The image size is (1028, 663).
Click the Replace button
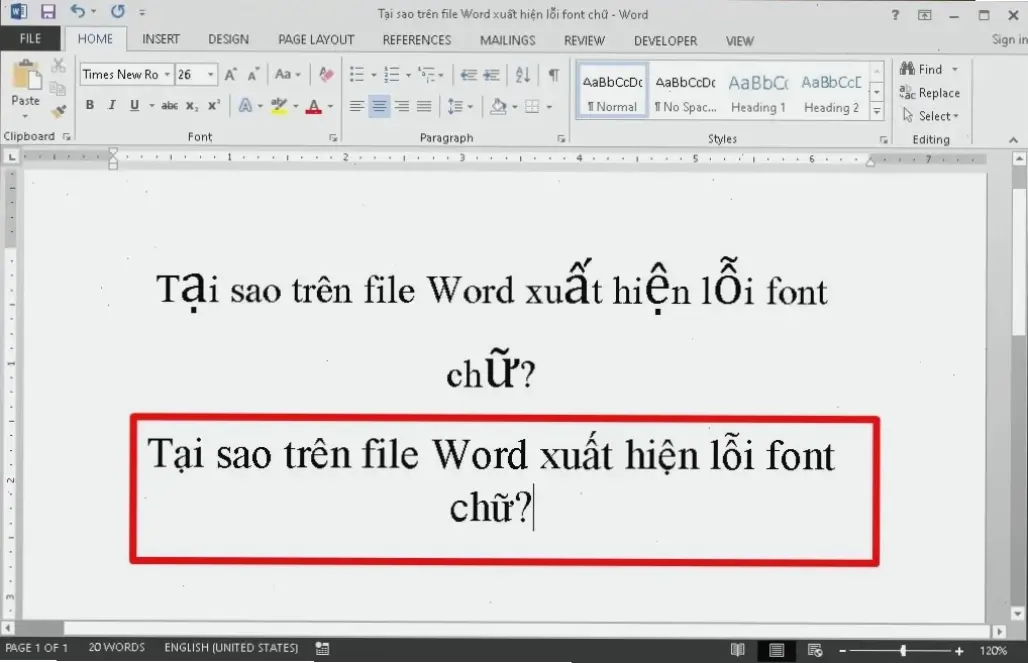[930, 93]
